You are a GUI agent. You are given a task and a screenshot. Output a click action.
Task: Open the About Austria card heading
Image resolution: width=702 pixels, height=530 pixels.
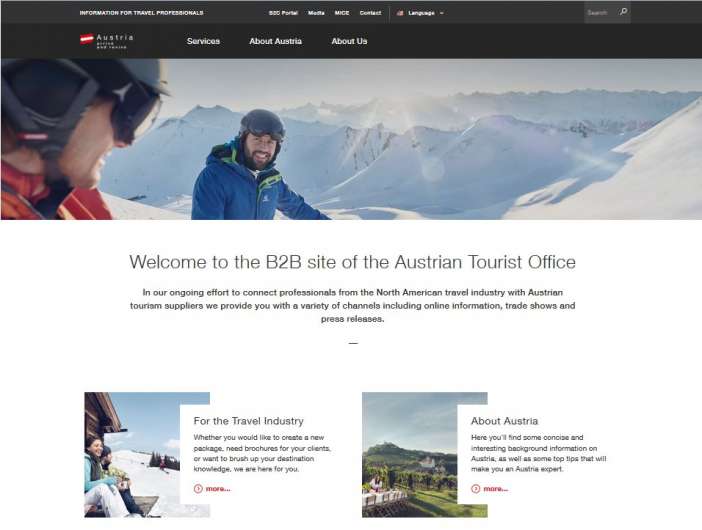point(504,421)
